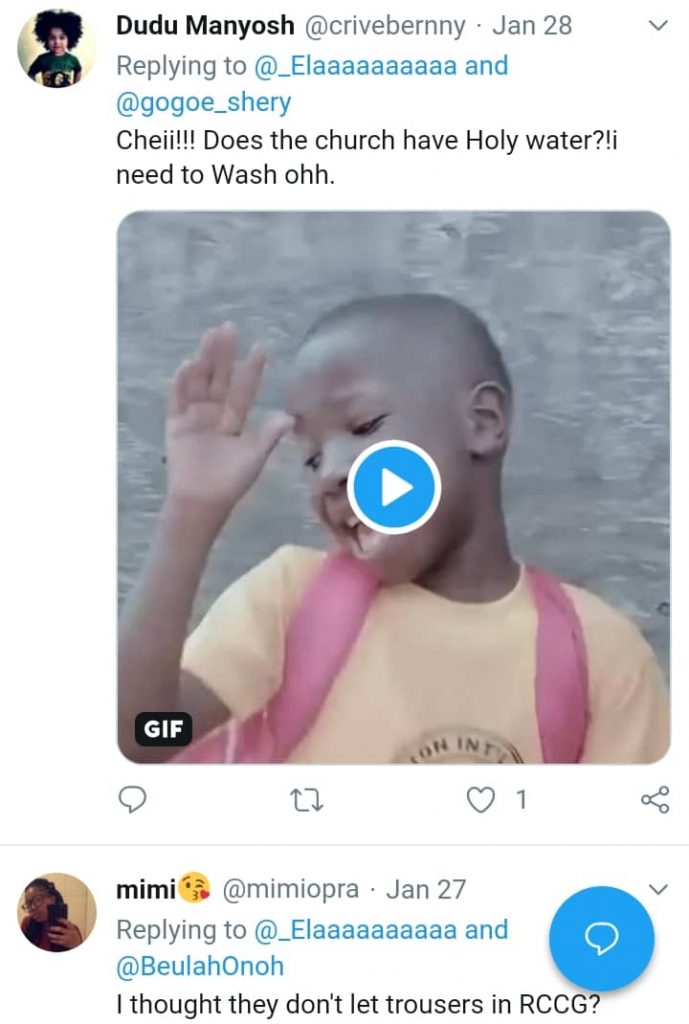This screenshot has width=689, height=1024.
Task: Open the @BeulahOnoh mention link
Action: [x=200, y=966]
